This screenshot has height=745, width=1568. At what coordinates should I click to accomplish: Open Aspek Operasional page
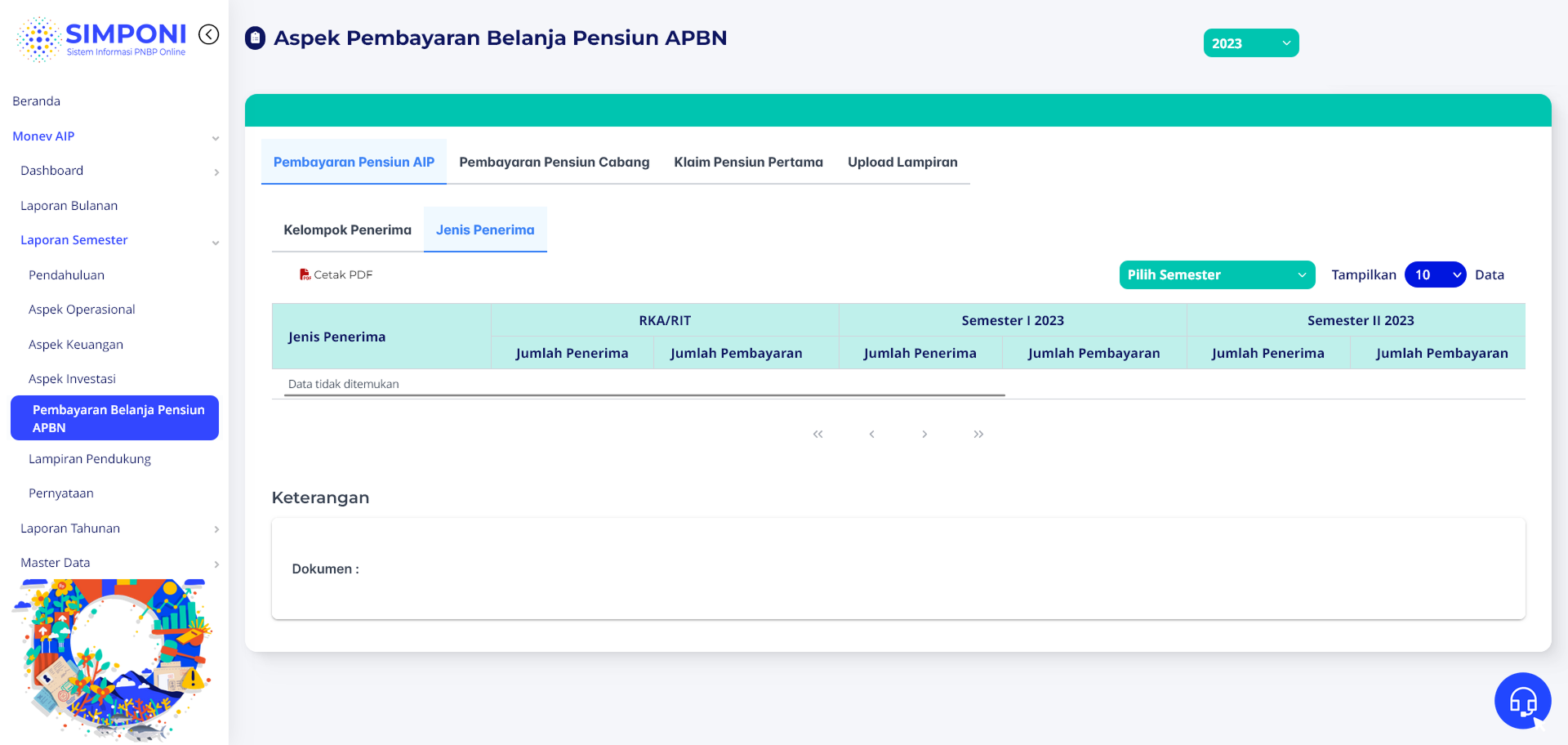82,310
